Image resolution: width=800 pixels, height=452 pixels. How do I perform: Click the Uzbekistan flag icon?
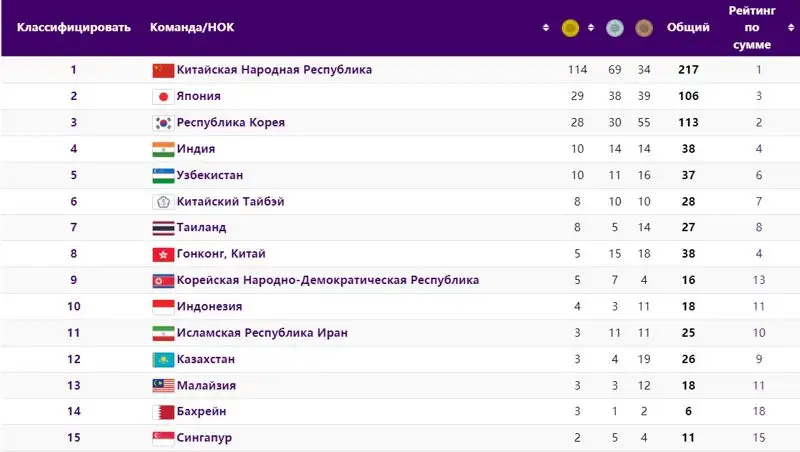click(x=162, y=175)
